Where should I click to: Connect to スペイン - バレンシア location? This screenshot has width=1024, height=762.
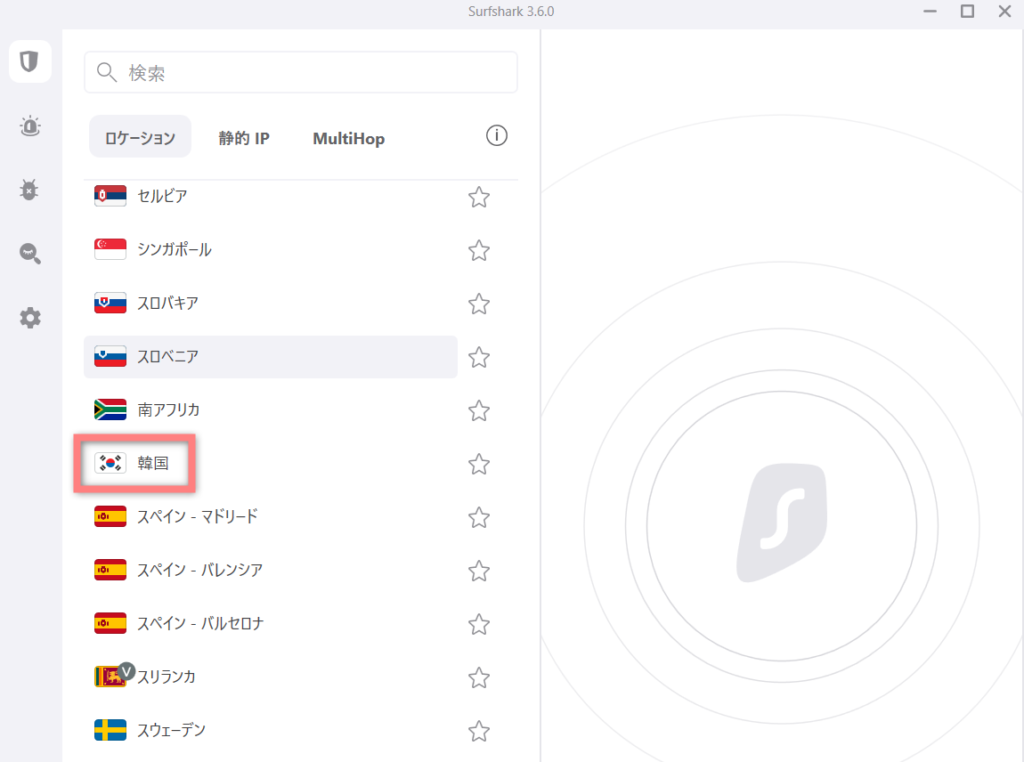click(270, 571)
